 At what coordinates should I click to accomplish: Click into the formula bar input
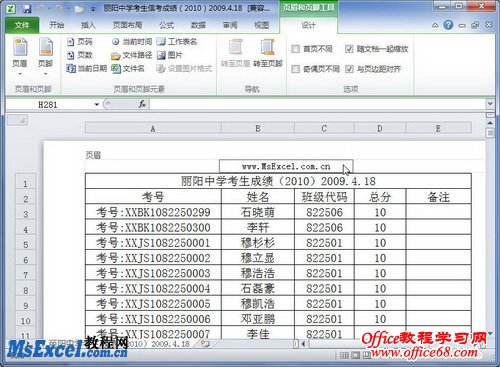(318, 104)
